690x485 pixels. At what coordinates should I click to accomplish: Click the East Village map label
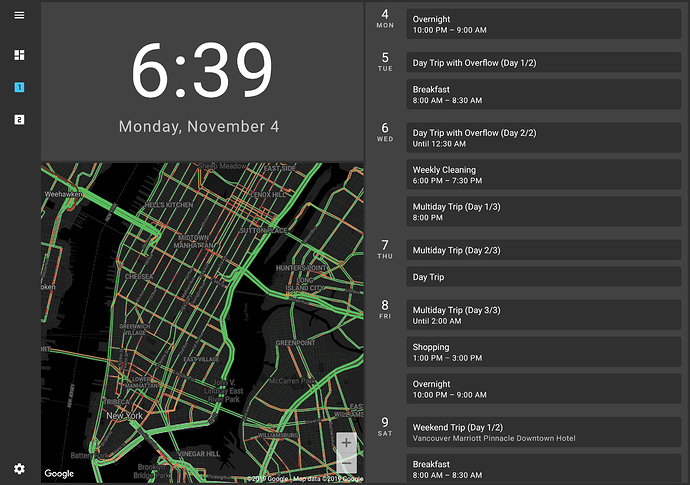coord(201,359)
